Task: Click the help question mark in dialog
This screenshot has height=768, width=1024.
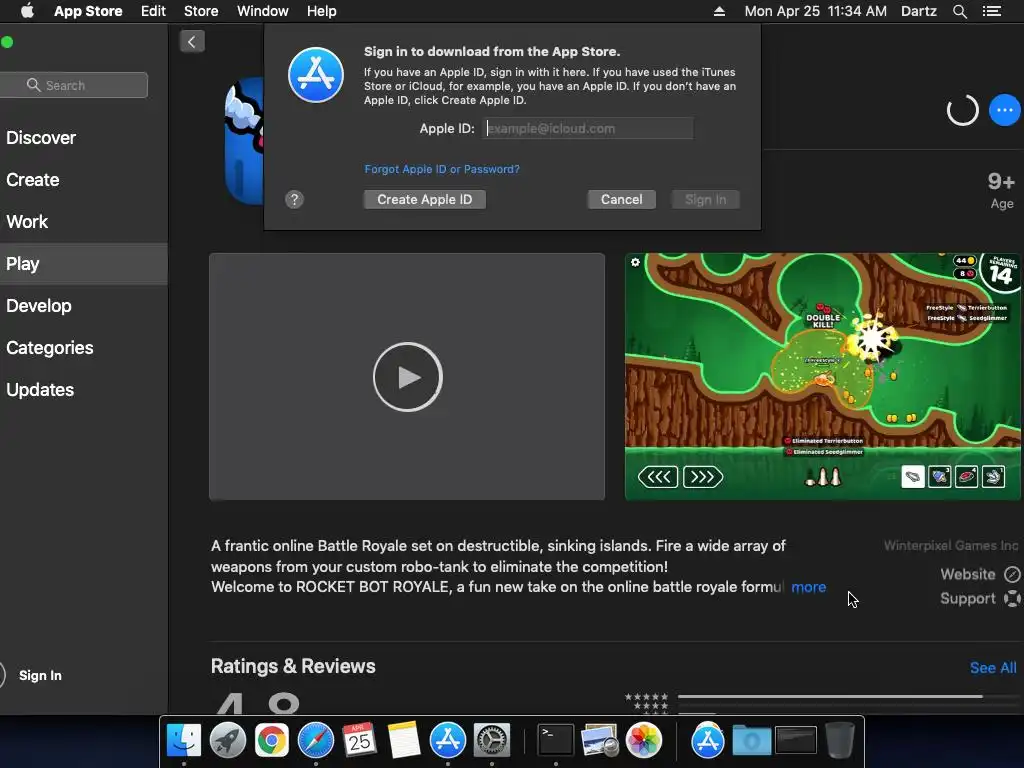Action: (295, 200)
